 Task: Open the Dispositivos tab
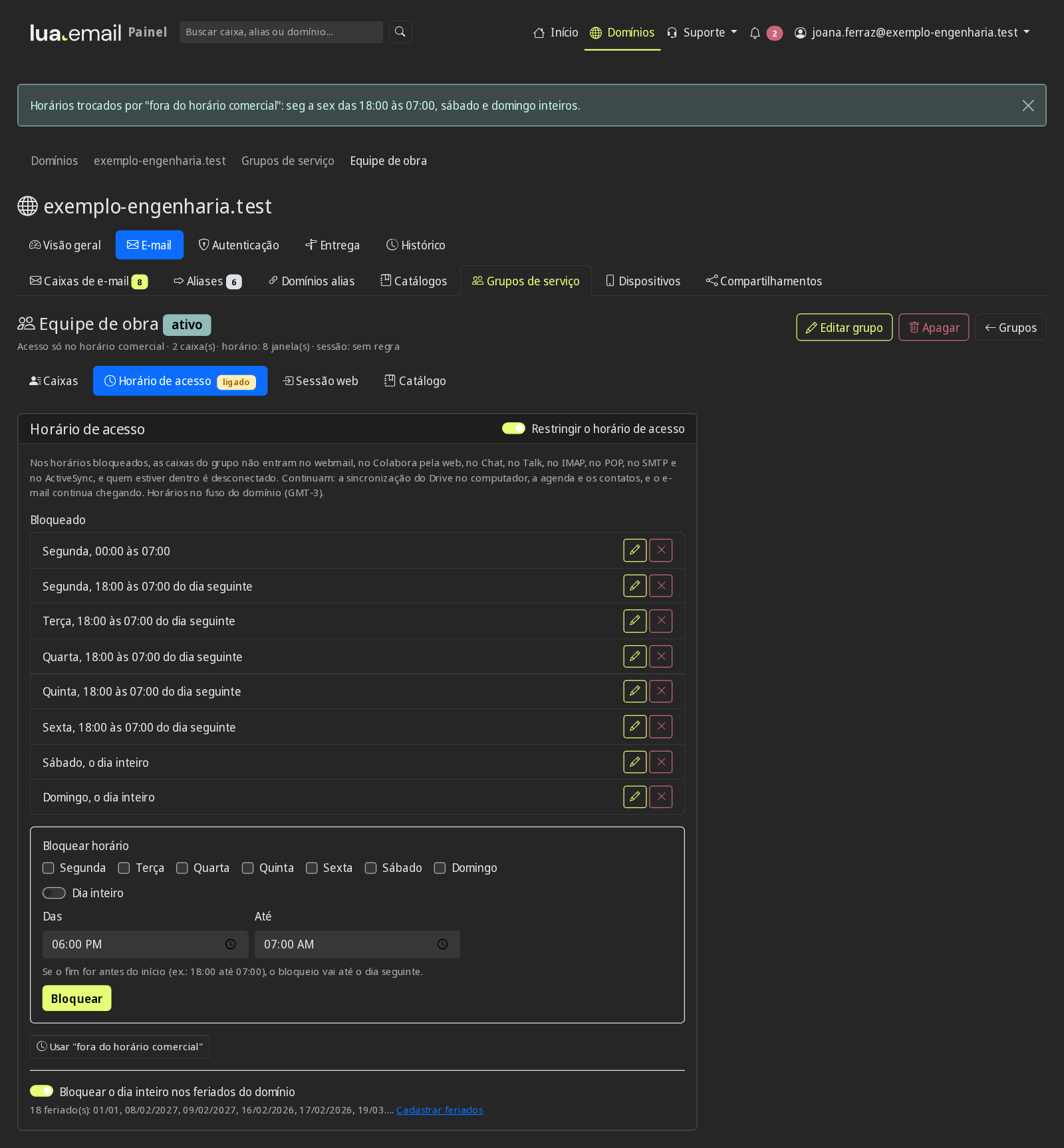[643, 281]
